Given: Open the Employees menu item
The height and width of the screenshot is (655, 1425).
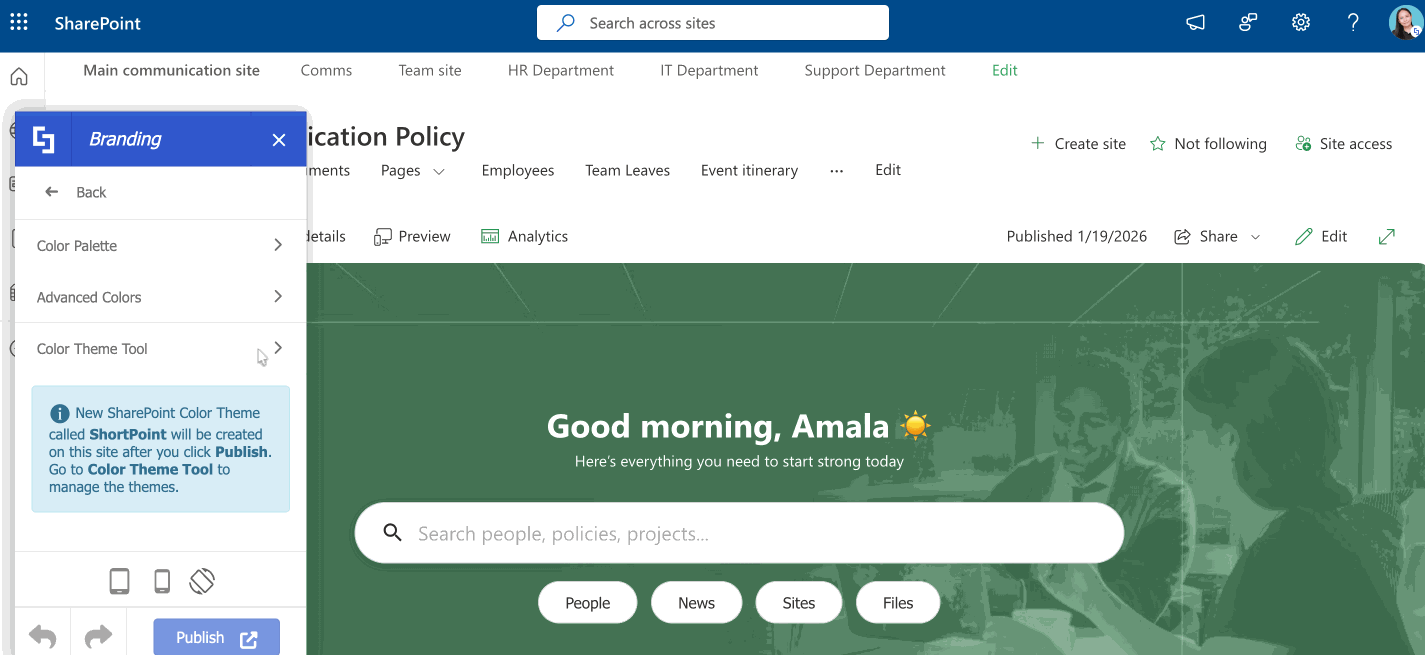Looking at the screenshot, I should (518, 170).
